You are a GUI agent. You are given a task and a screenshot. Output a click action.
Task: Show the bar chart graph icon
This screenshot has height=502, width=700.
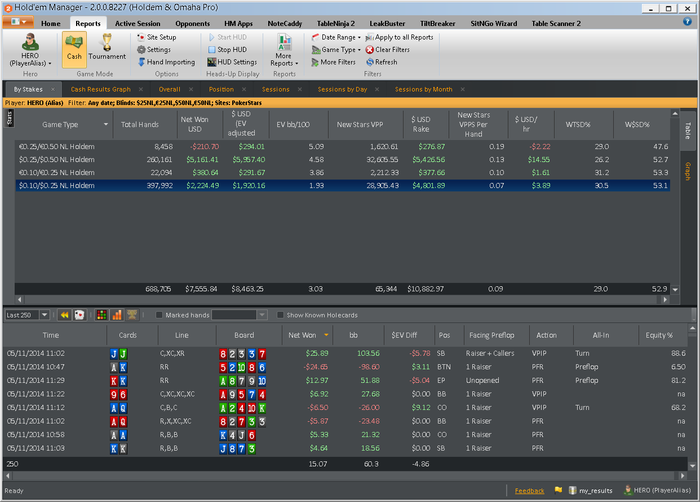pos(117,315)
